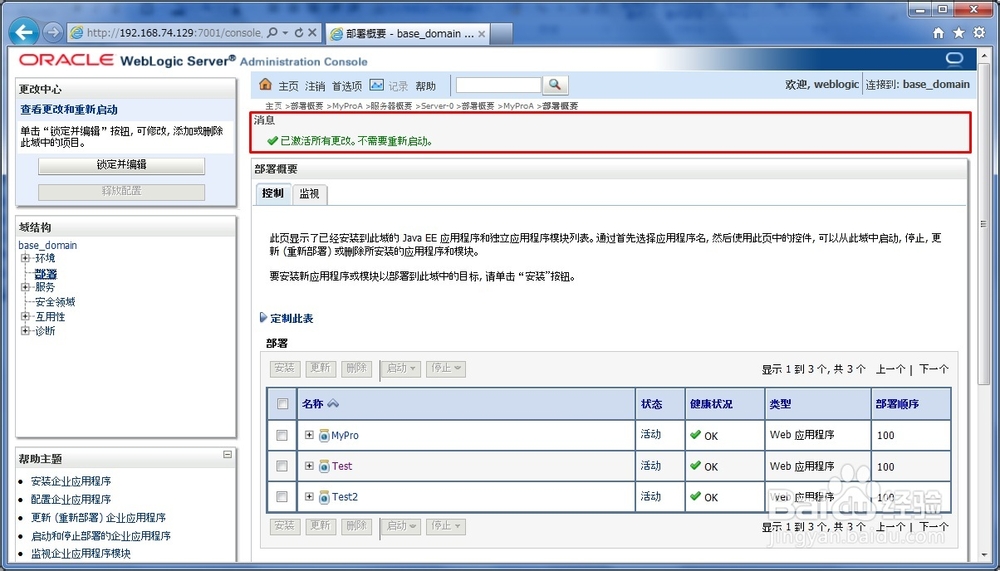
Task: Click the page vertical scrollbar thumb
Action: pyautogui.click(x=983, y=223)
